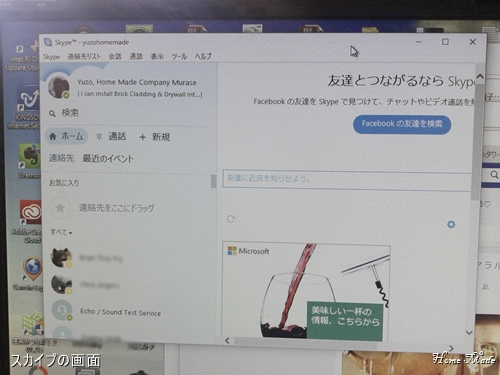Click the Yuzo profile avatar picture

(x=59, y=86)
